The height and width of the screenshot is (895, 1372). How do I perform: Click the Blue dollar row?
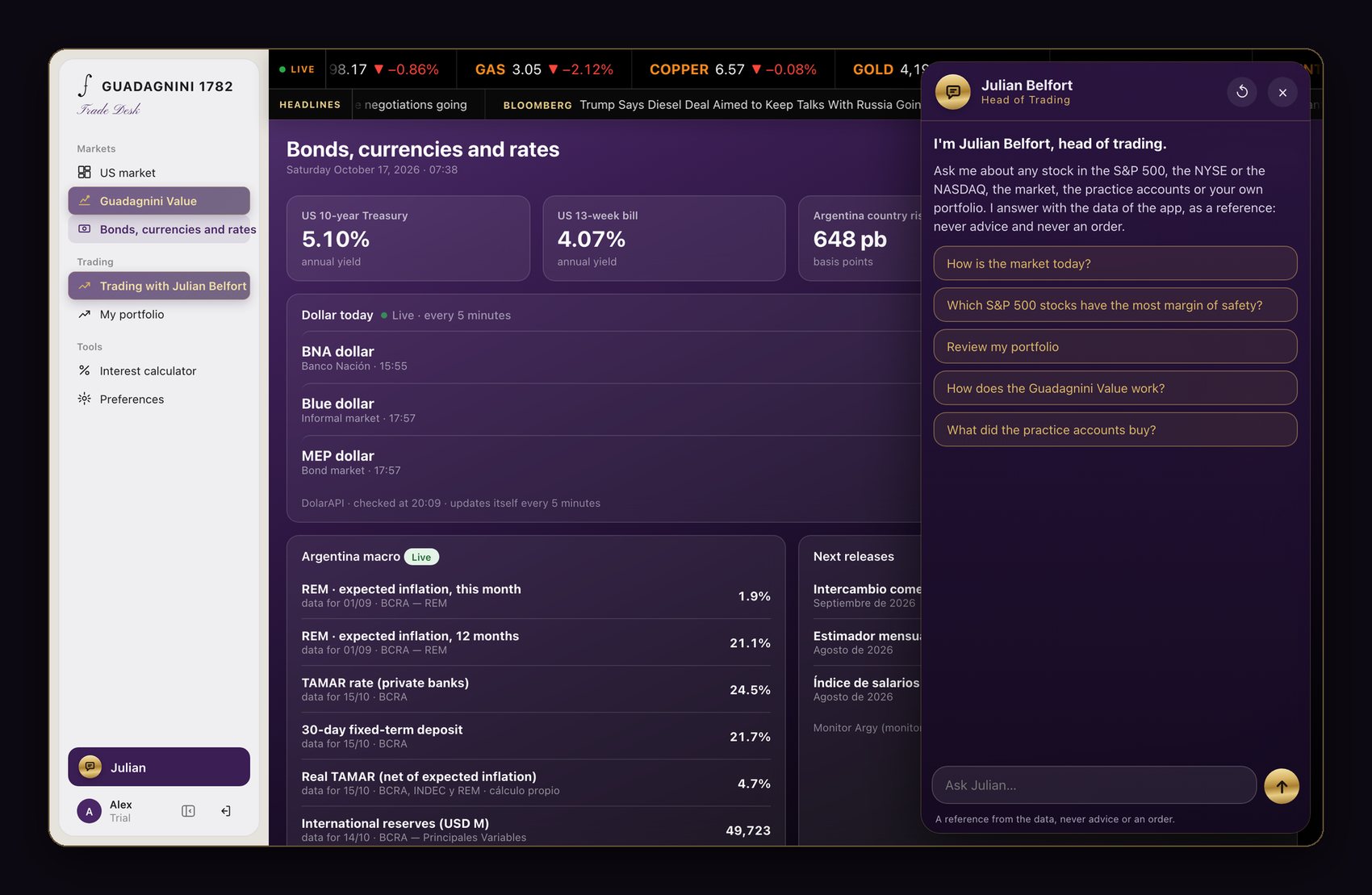[611, 410]
